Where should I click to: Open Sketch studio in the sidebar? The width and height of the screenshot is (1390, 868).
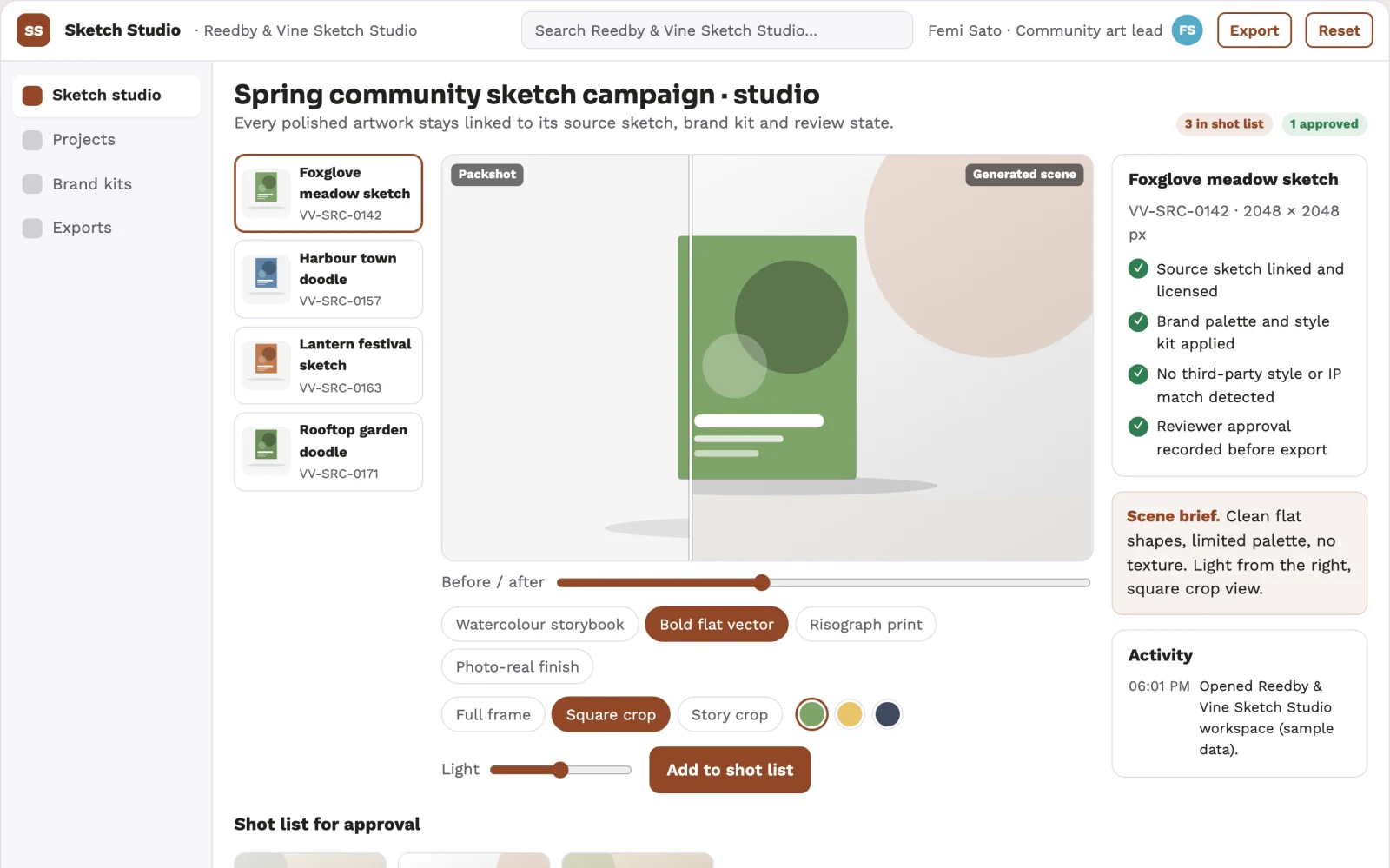click(x=106, y=96)
